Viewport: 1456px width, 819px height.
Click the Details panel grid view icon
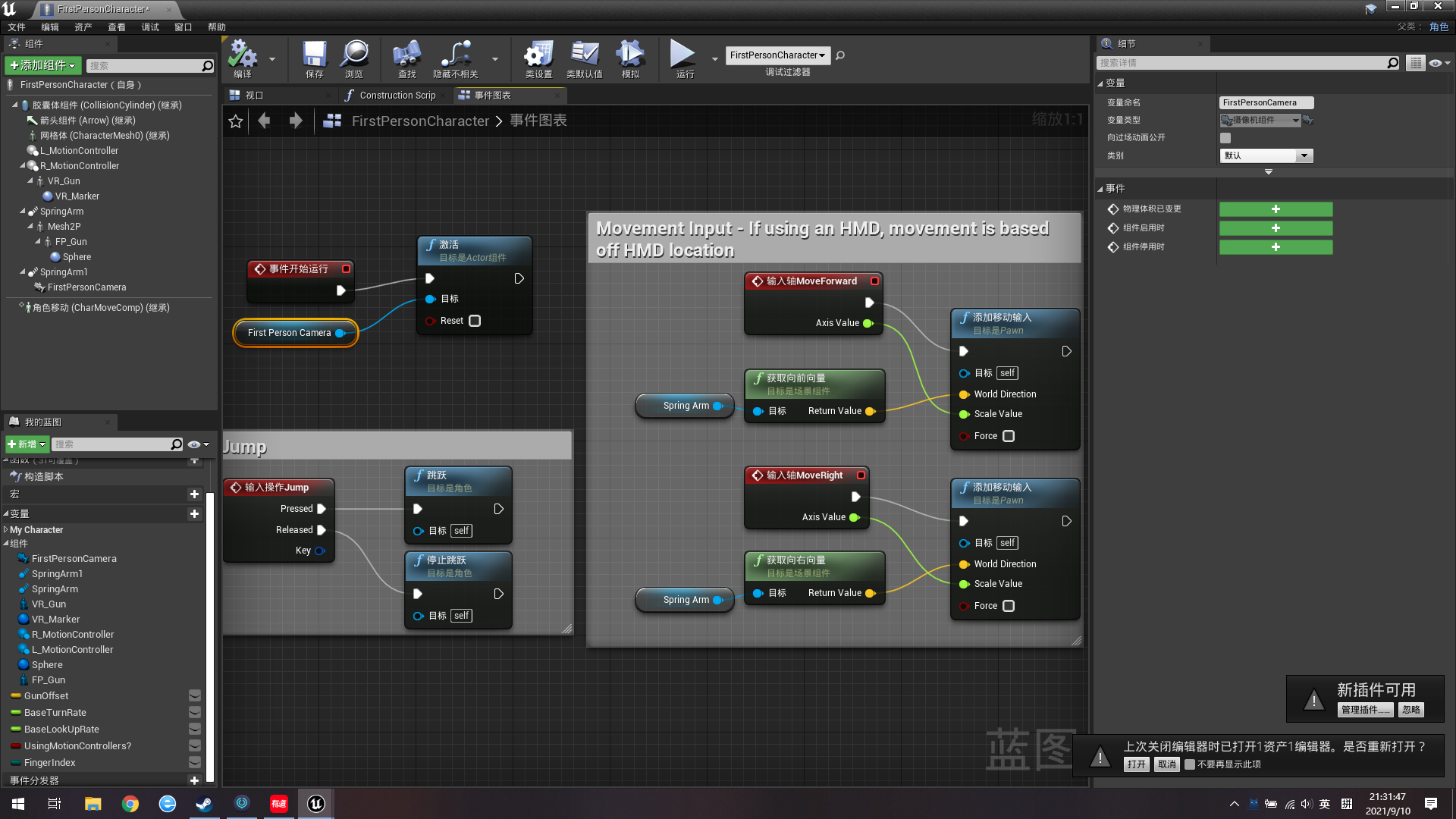click(x=1415, y=63)
